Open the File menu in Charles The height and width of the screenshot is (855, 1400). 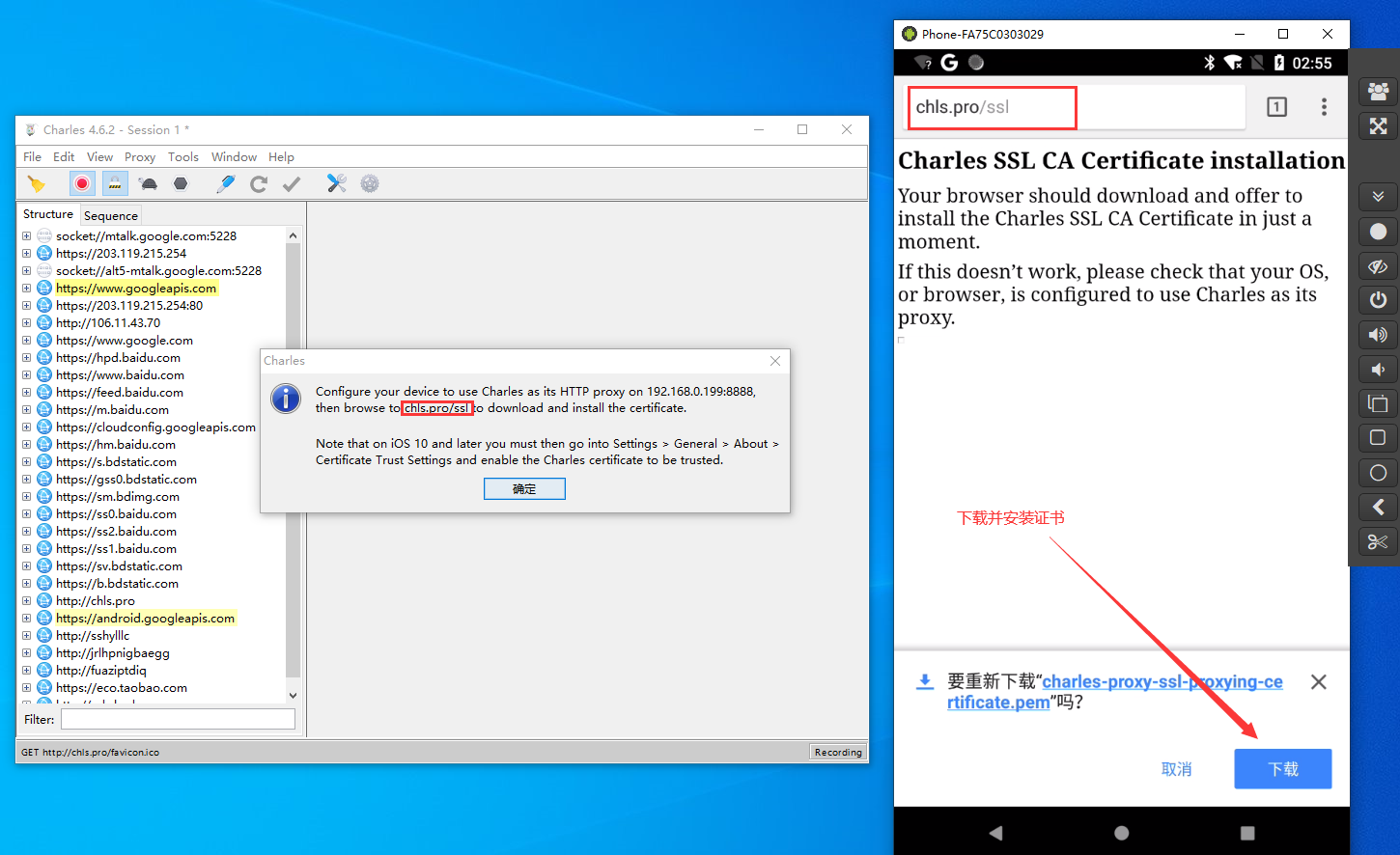click(x=32, y=156)
